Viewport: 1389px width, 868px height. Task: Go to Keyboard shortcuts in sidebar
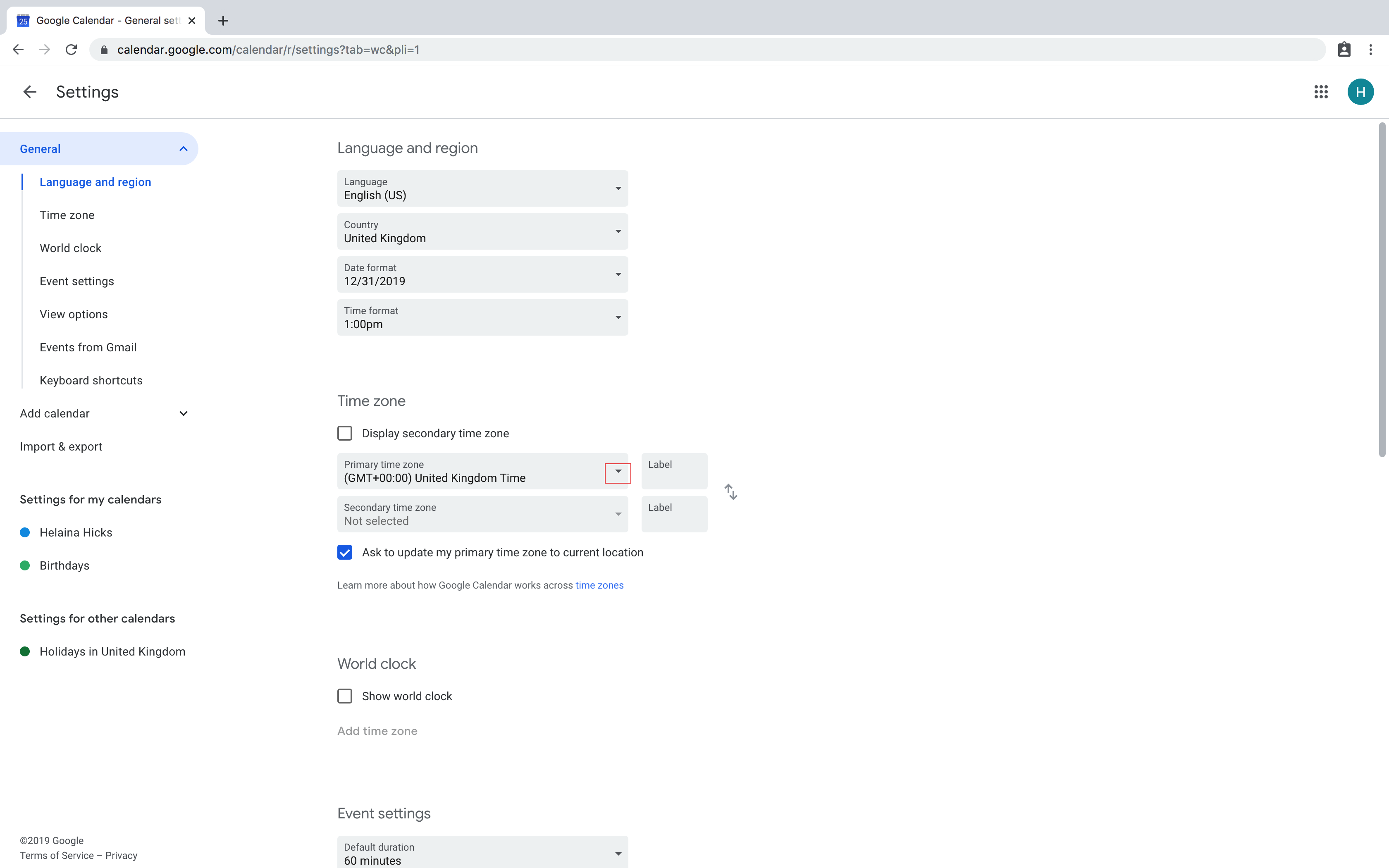[91, 381]
